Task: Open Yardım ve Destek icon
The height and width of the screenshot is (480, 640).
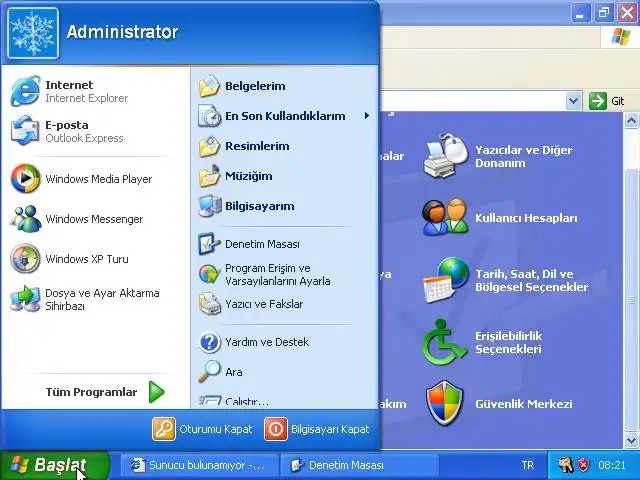Action: pyautogui.click(x=209, y=342)
